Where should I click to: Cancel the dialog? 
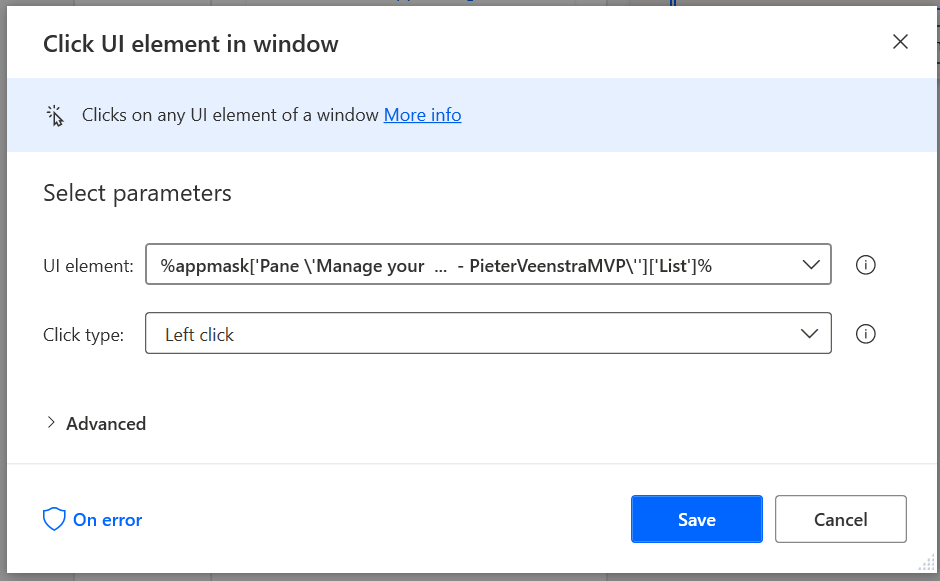840,519
